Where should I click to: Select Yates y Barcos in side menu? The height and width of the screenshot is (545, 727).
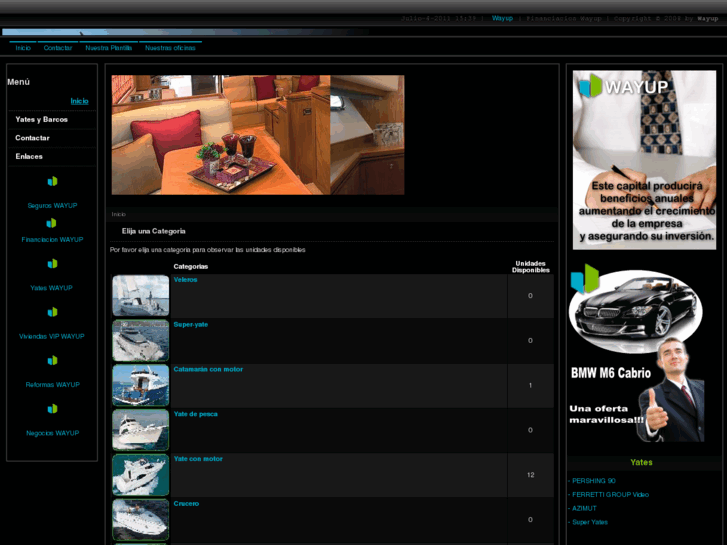[41, 119]
